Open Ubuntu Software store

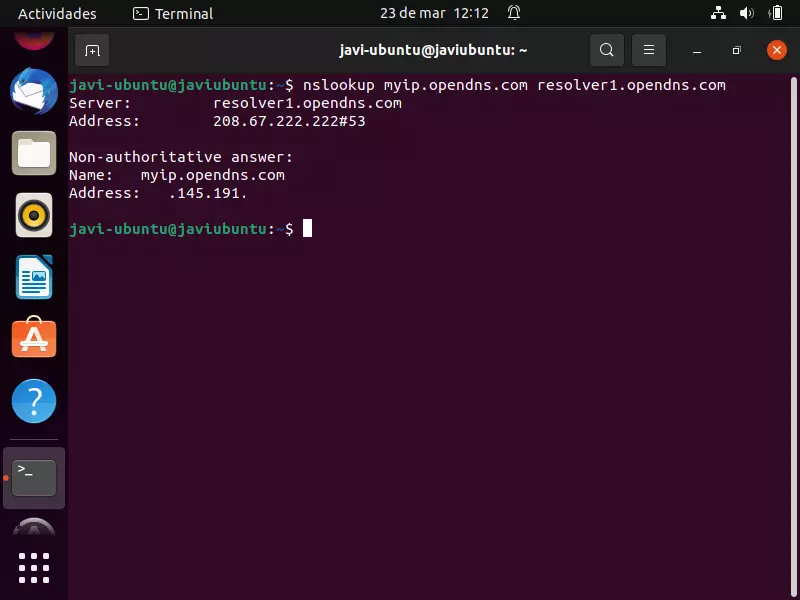click(34, 339)
